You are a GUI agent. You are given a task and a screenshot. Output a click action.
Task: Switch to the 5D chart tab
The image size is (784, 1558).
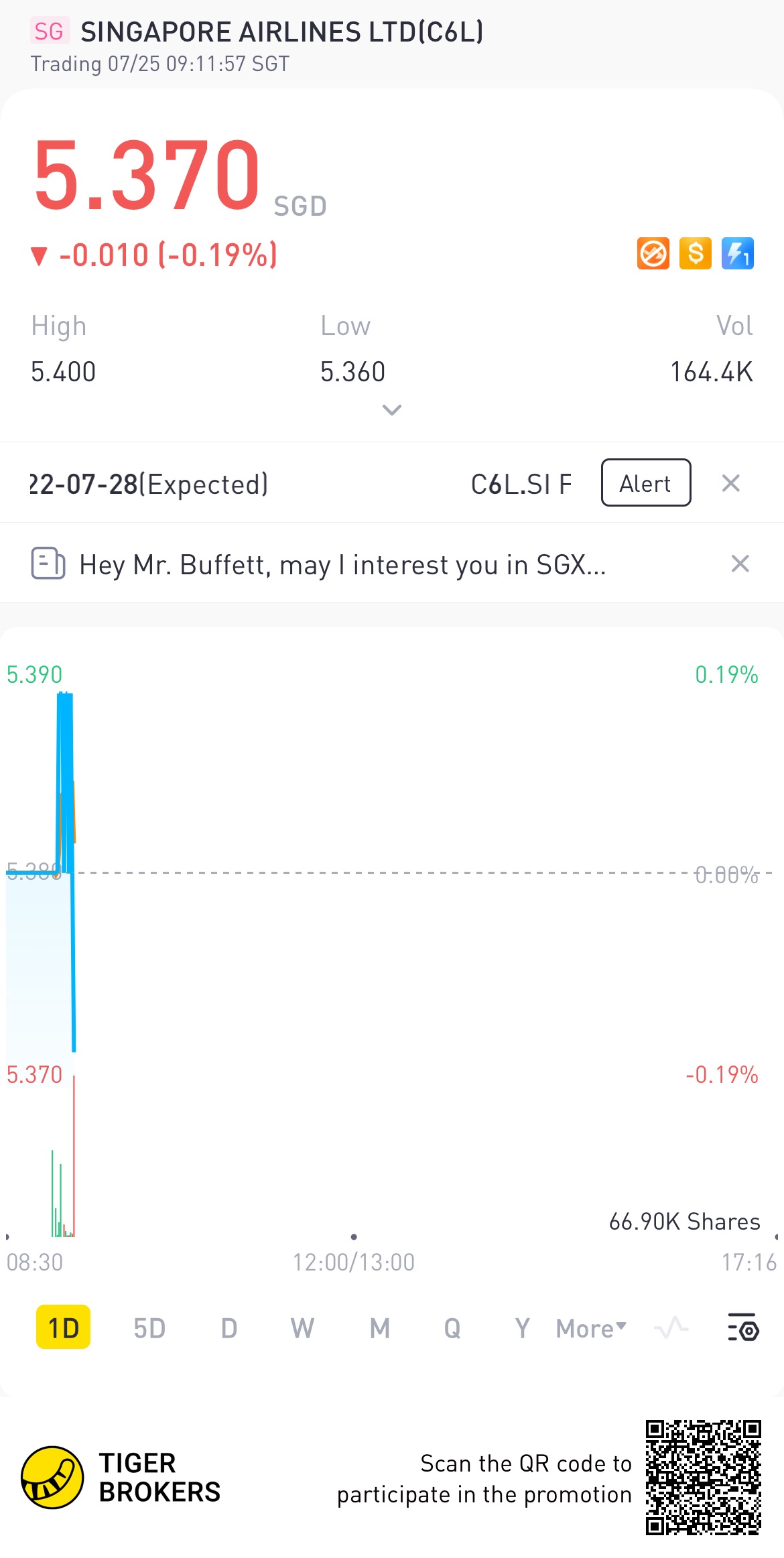click(149, 1328)
